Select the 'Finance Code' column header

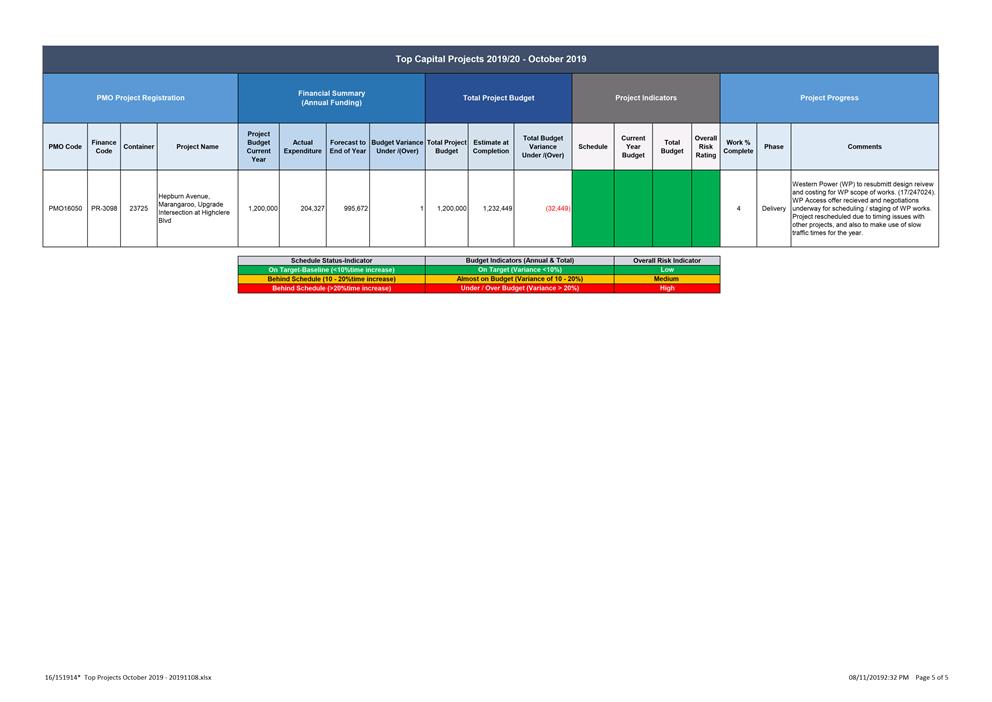point(104,147)
